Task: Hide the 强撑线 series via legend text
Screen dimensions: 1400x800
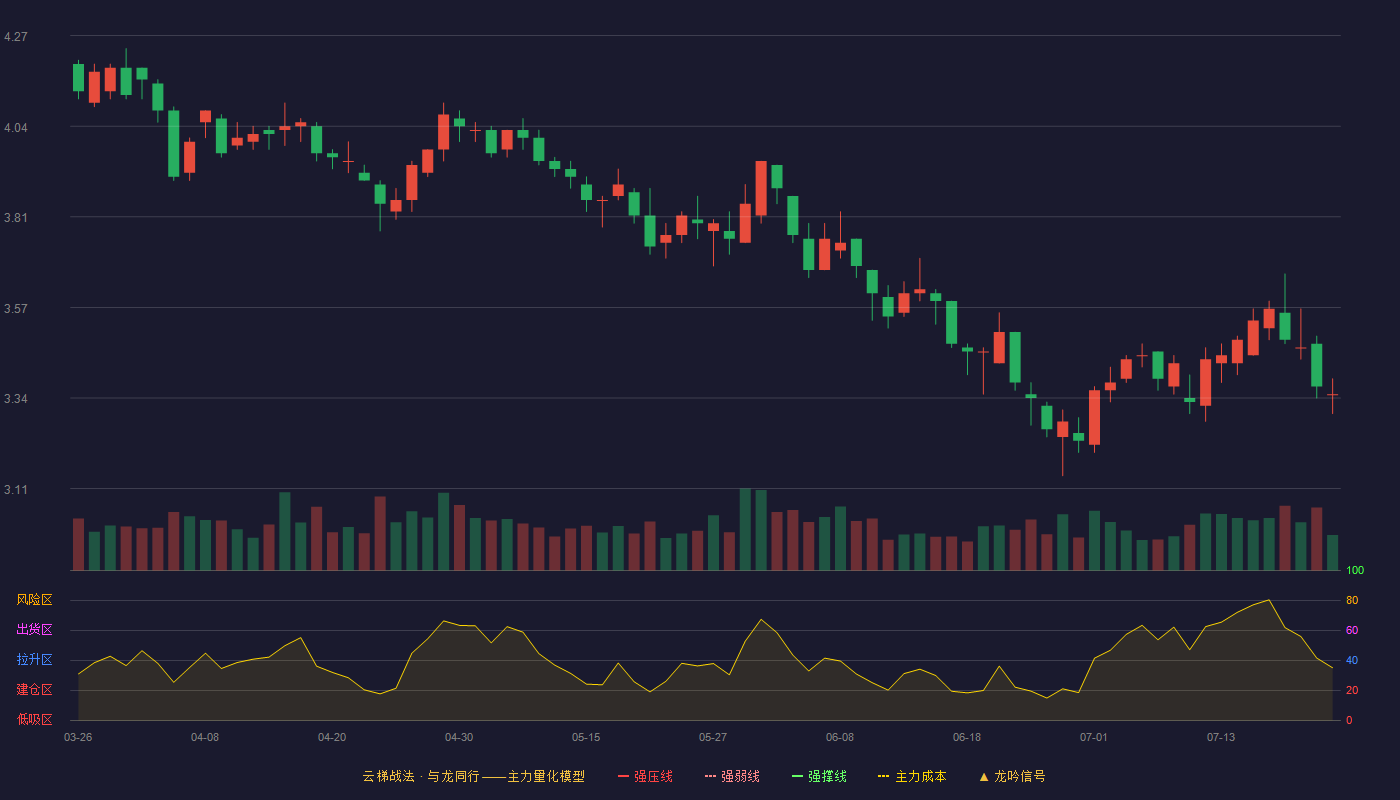Action: pos(828,776)
